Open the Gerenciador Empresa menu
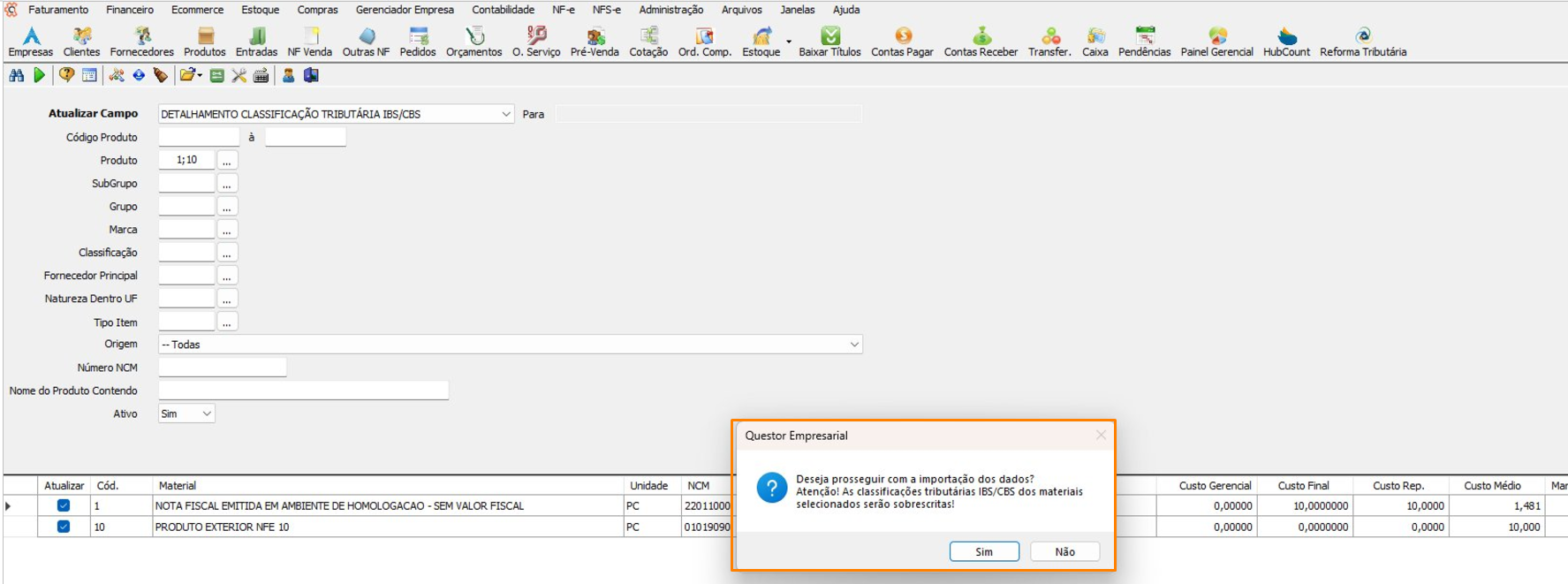The width and height of the screenshot is (1568, 584). tap(405, 10)
